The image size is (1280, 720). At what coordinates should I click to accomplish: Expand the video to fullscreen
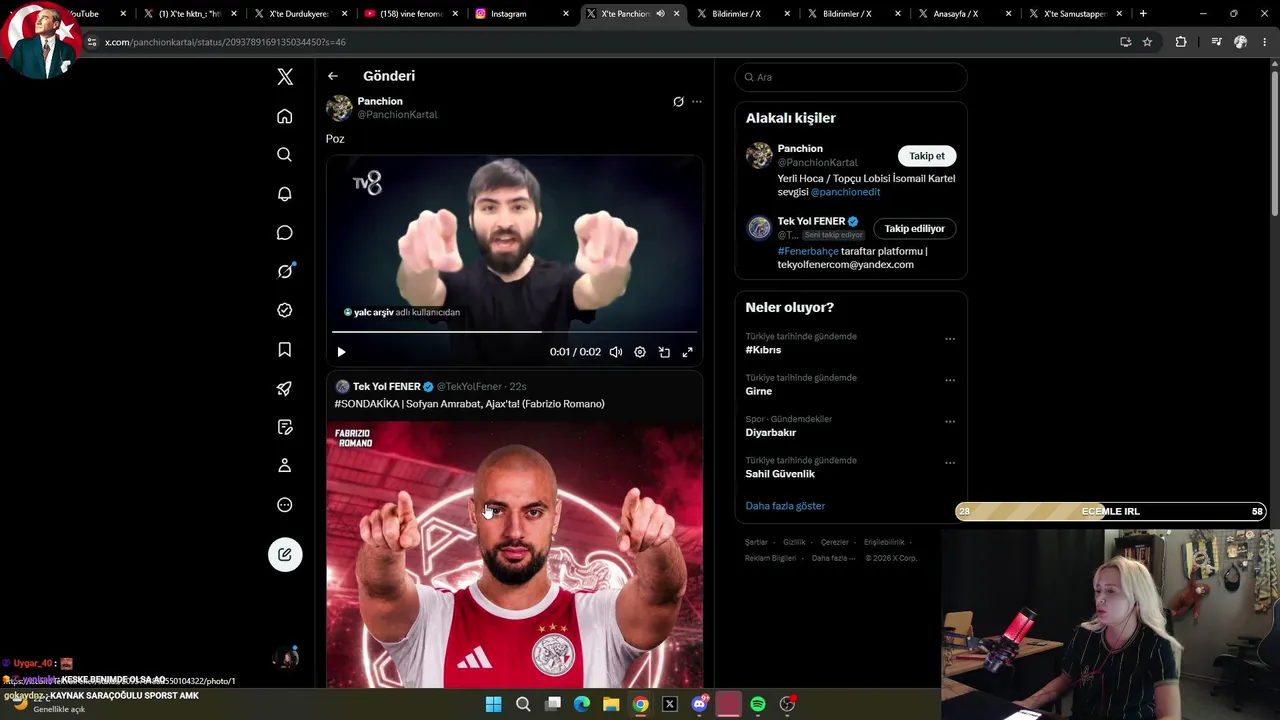[688, 352]
